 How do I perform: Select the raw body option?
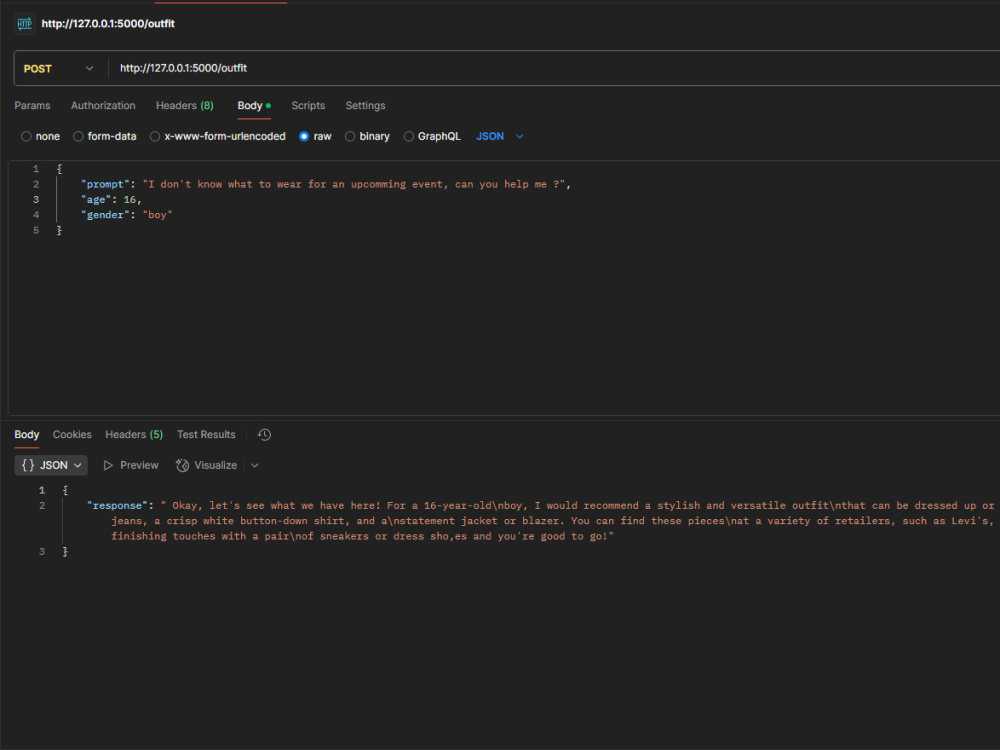(315, 136)
